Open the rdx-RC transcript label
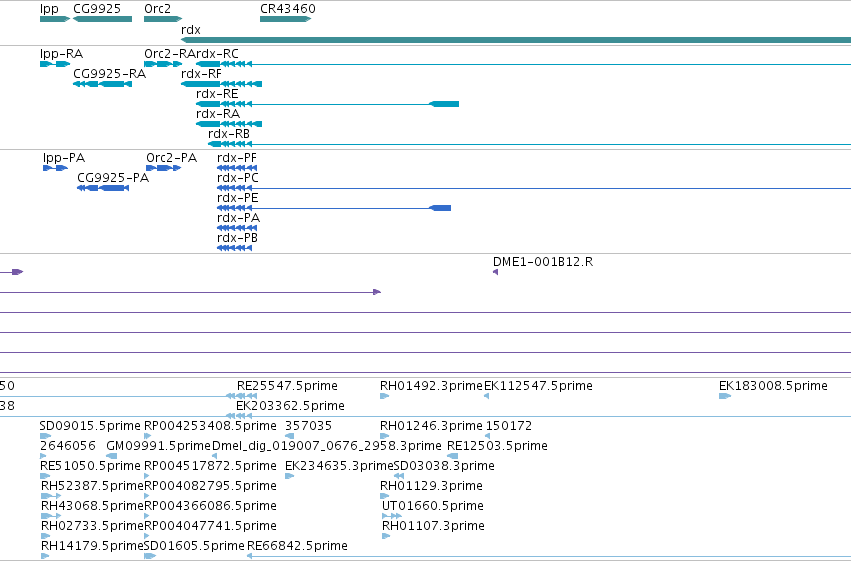 [217, 54]
